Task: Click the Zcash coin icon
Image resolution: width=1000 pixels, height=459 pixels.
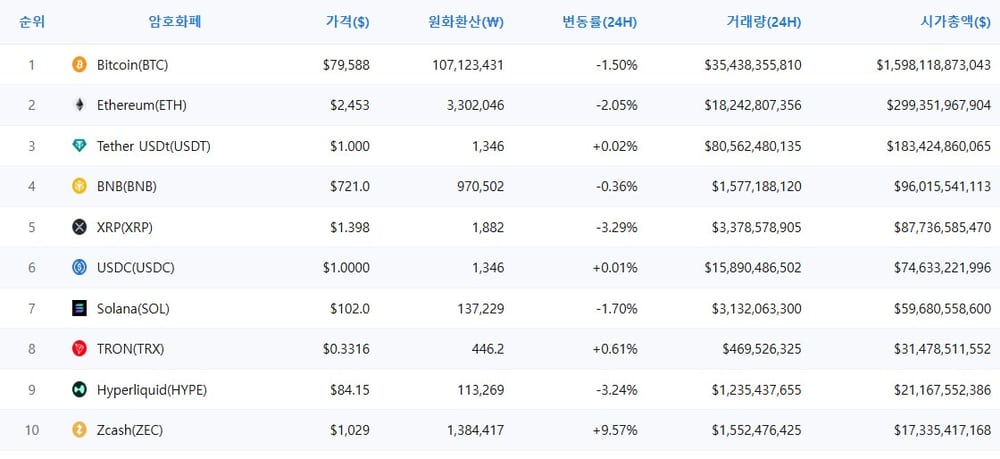Action: tap(79, 430)
